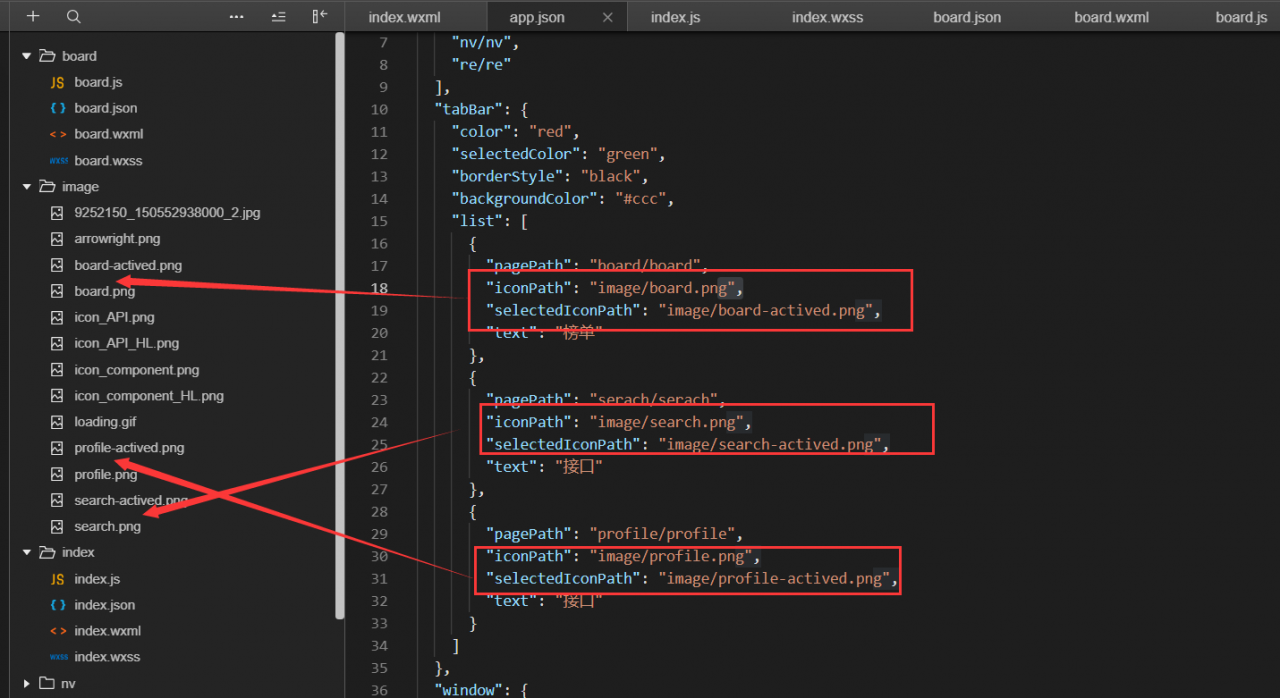Viewport: 1280px width, 698px height.
Task: Click "image/search.png" value on line 24
Action: 670,422
